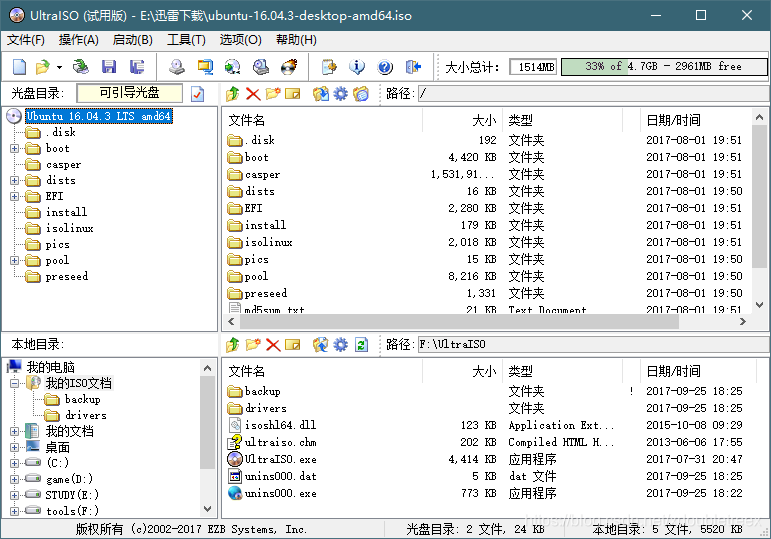This screenshot has height=539, width=771.
Task: Click the Add files icon in local pane toolbar
Action: click(293, 345)
